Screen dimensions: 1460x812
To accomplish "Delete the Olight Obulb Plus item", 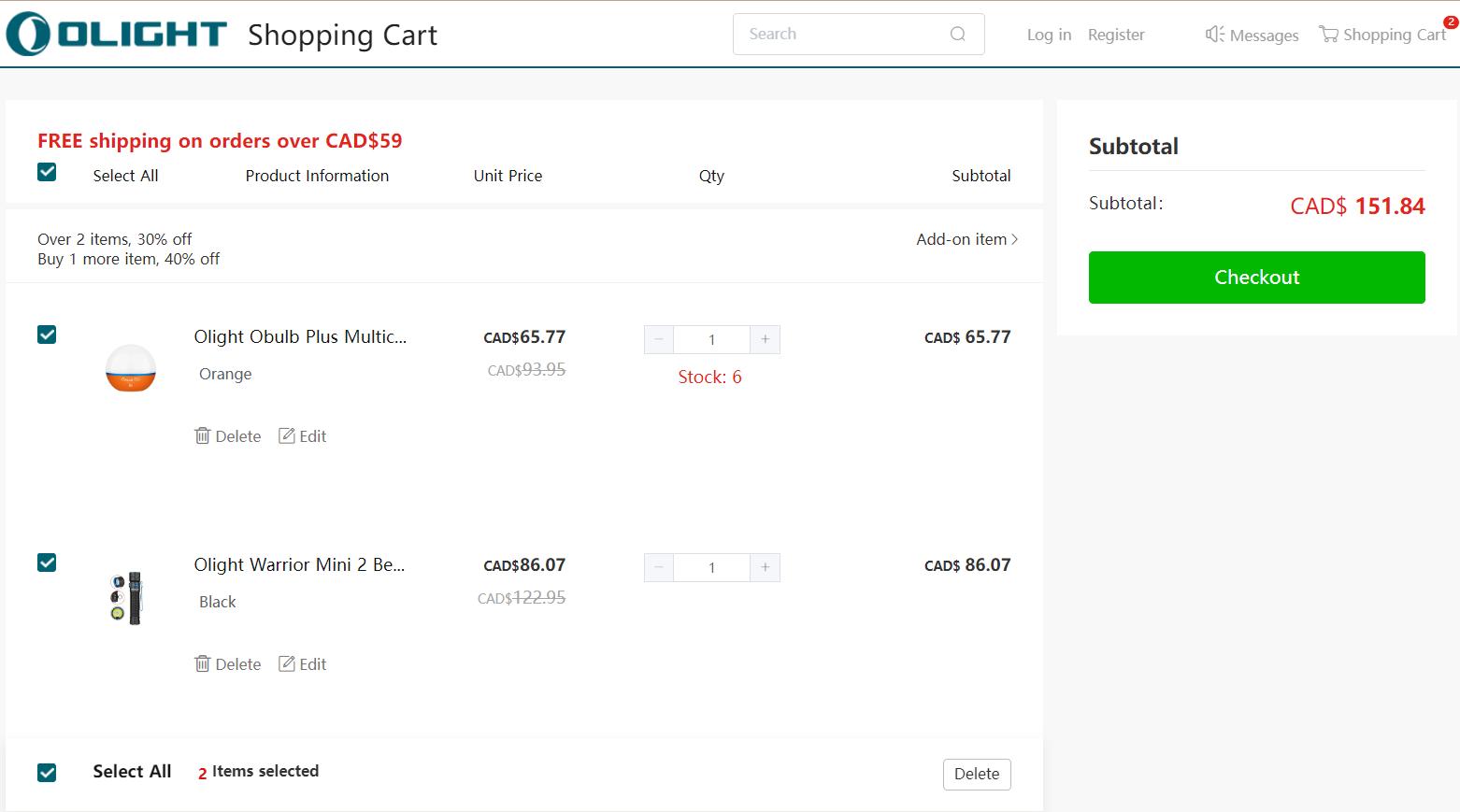I will tap(228, 436).
